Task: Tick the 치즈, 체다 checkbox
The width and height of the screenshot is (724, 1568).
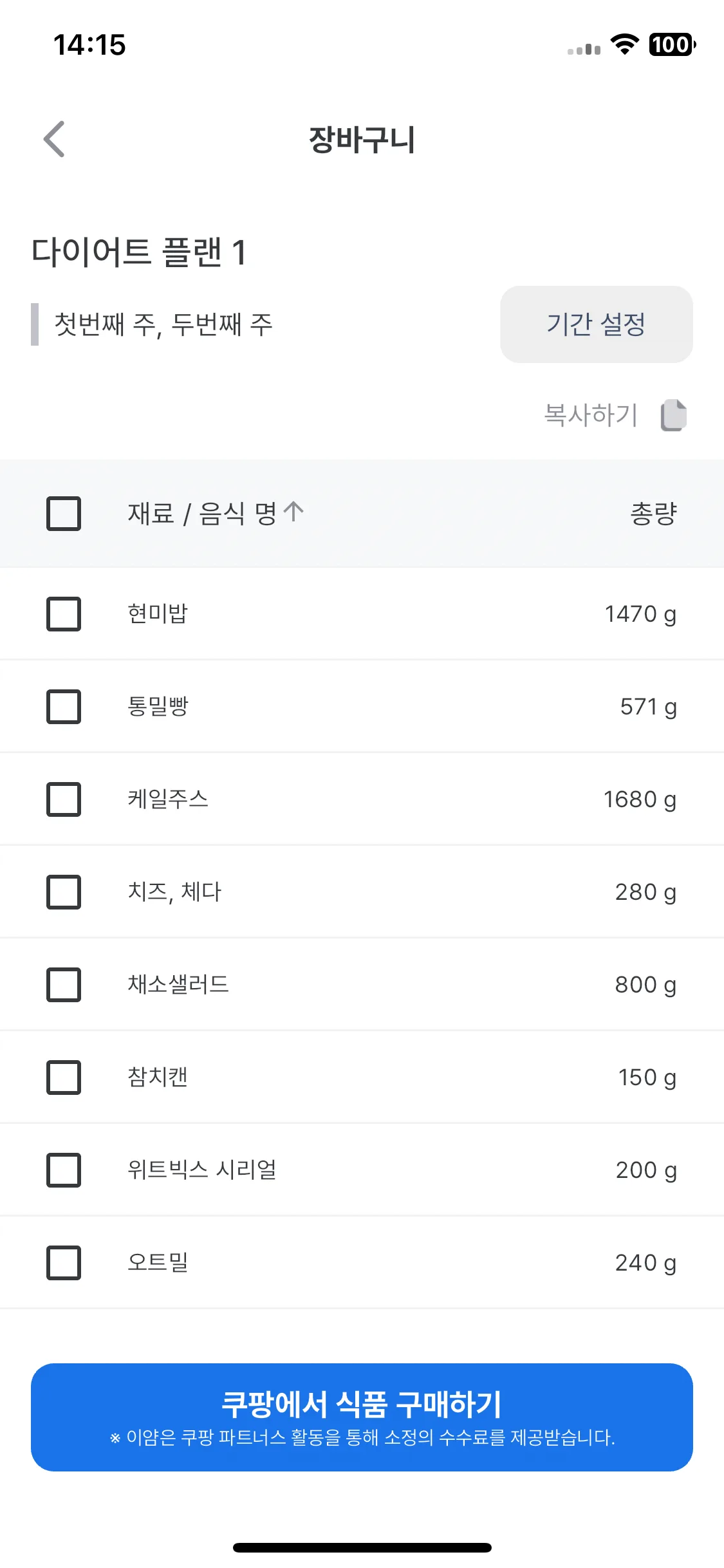Action: point(64,892)
